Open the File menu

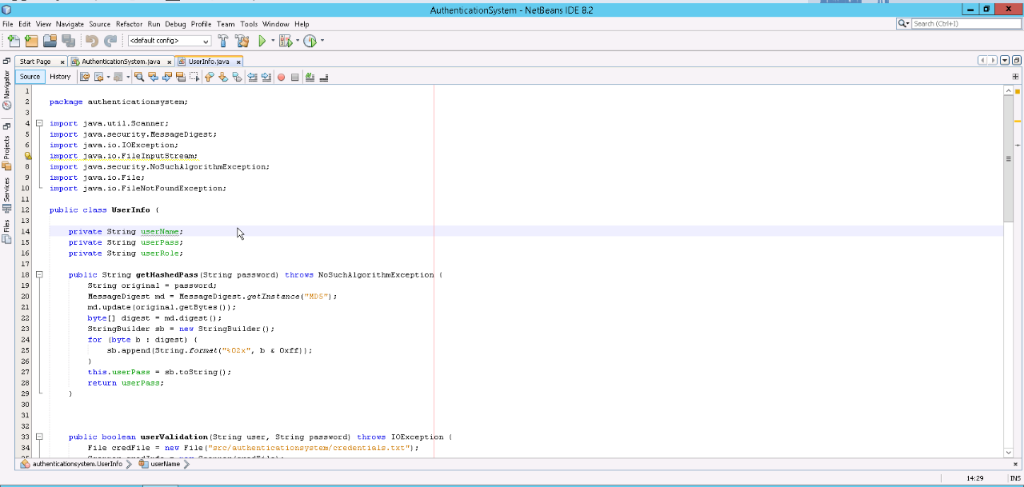coord(8,24)
